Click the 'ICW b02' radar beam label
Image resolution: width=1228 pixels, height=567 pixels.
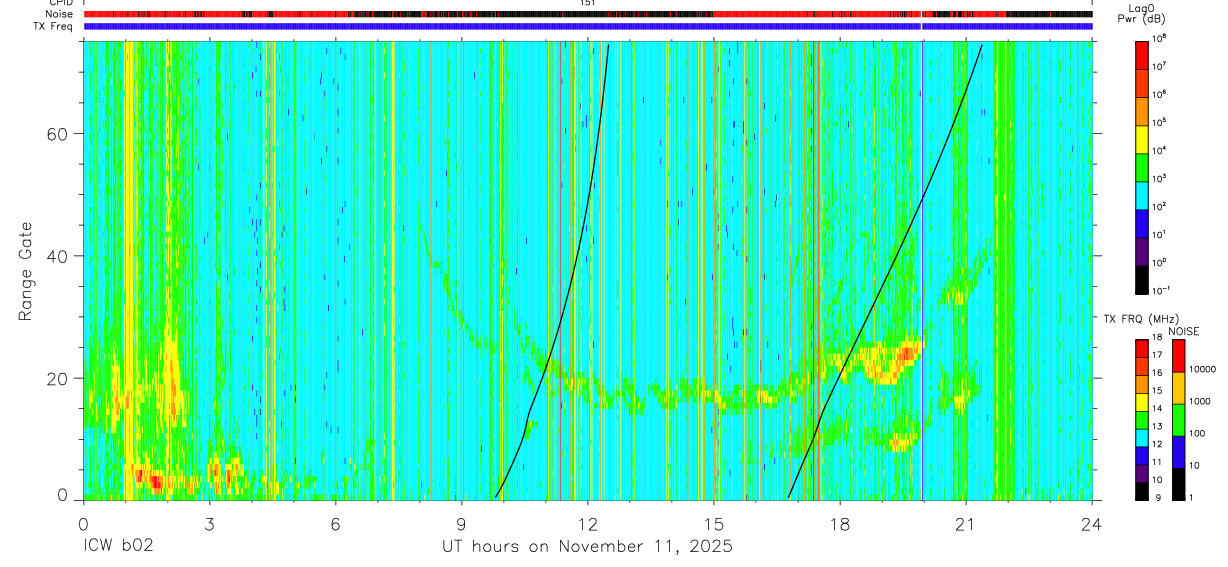[x=118, y=547]
